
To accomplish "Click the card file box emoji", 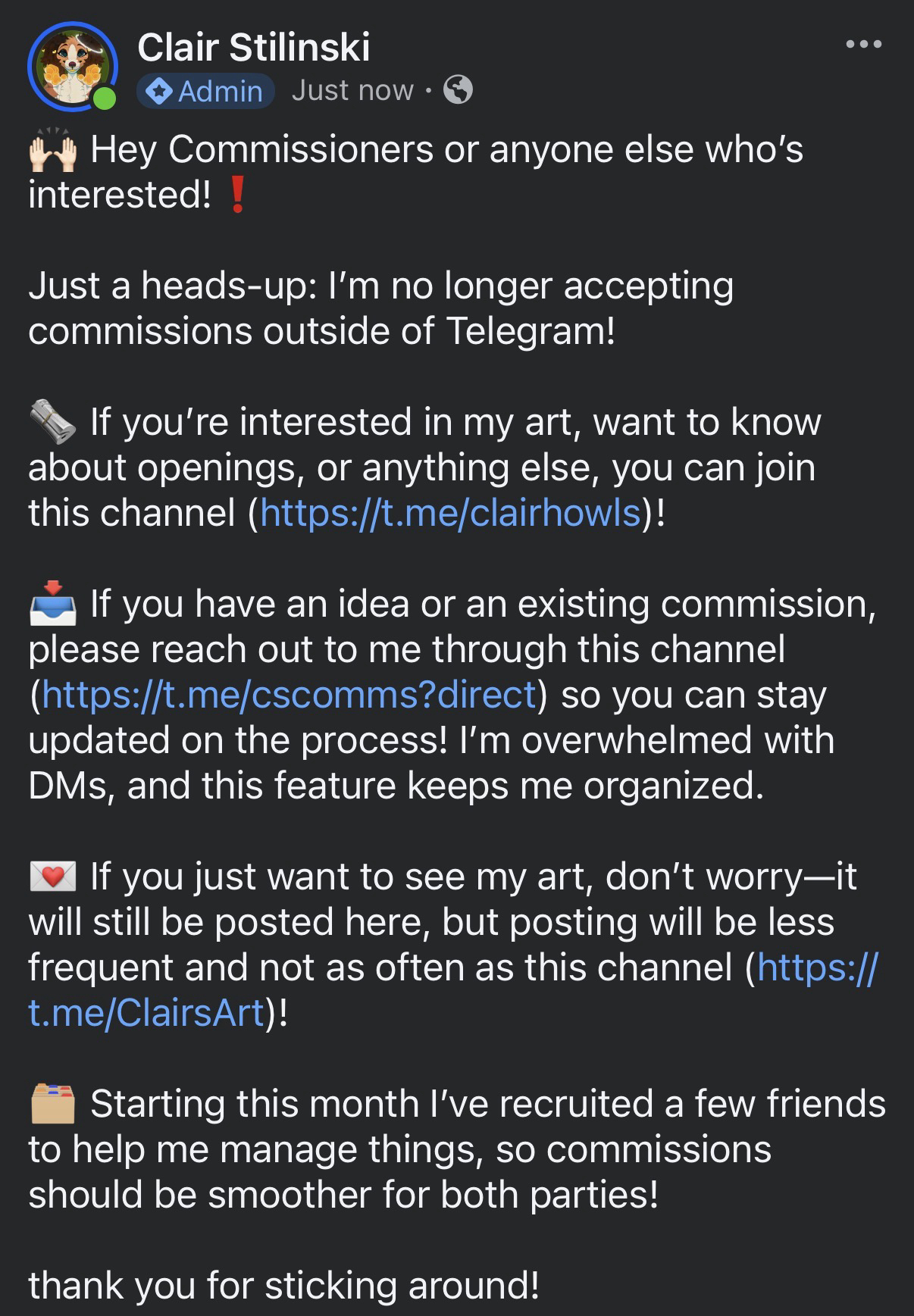I will (52, 1105).
